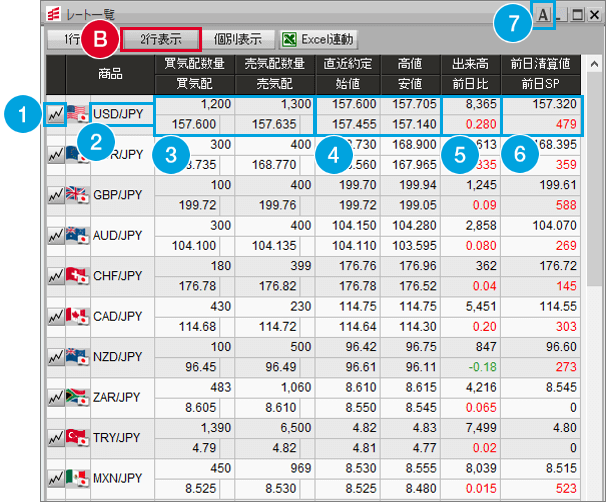
Task: Open the chart for CAD/JPY
Action: (56, 317)
